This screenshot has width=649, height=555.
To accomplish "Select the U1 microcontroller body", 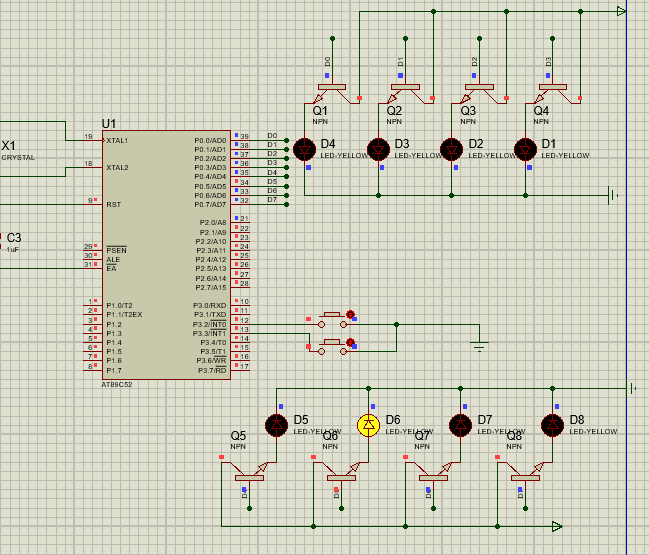I will tap(166, 255).
